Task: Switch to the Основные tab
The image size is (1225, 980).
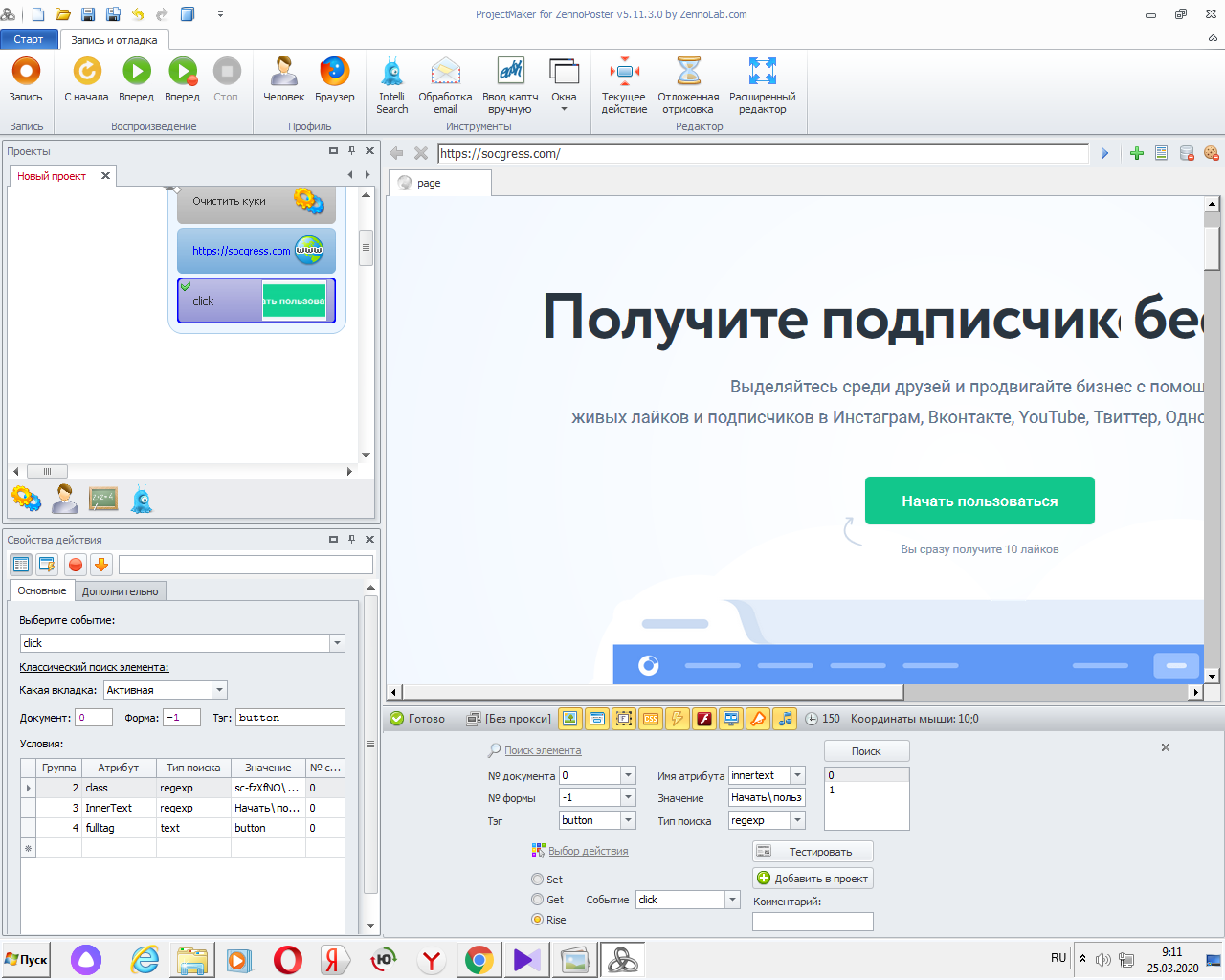Action: [42, 590]
